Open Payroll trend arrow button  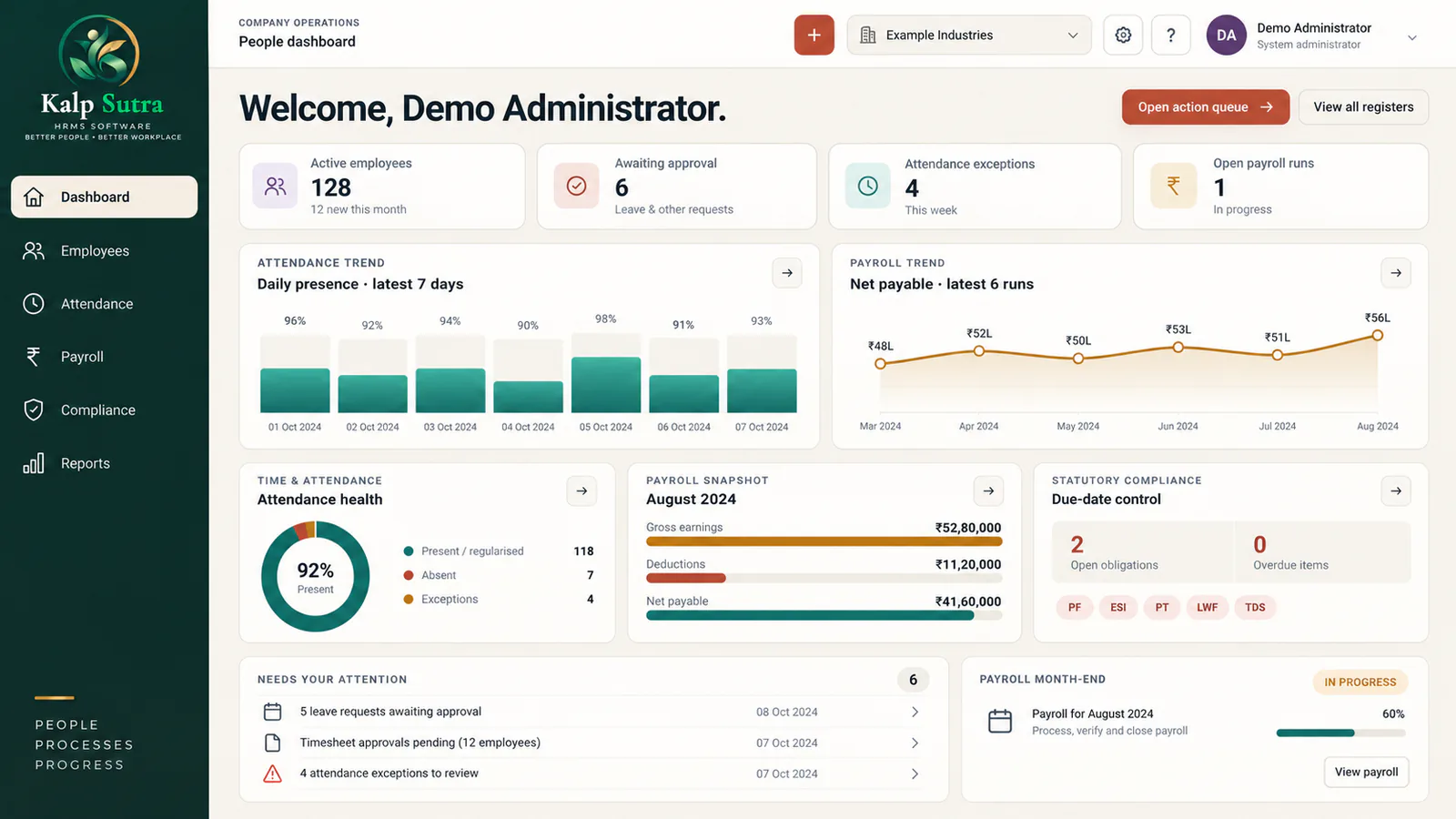[x=1396, y=273]
